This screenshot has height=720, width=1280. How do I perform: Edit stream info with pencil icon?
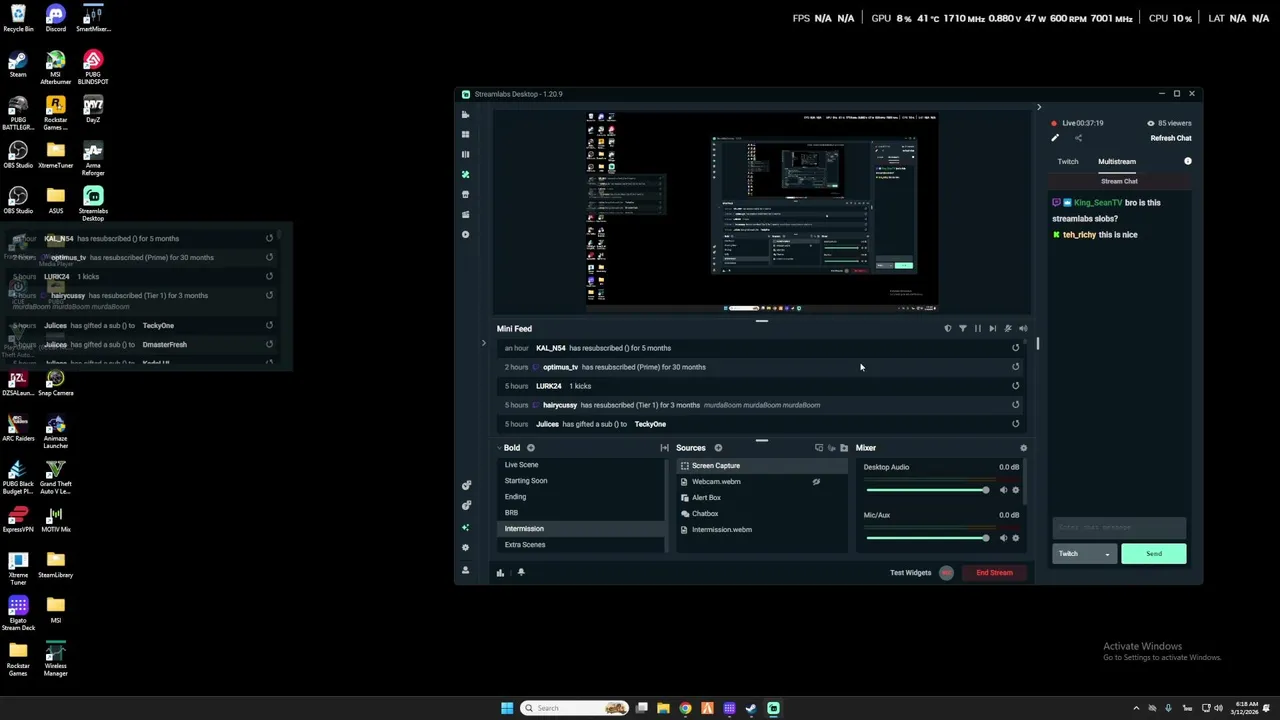(1055, 138)
